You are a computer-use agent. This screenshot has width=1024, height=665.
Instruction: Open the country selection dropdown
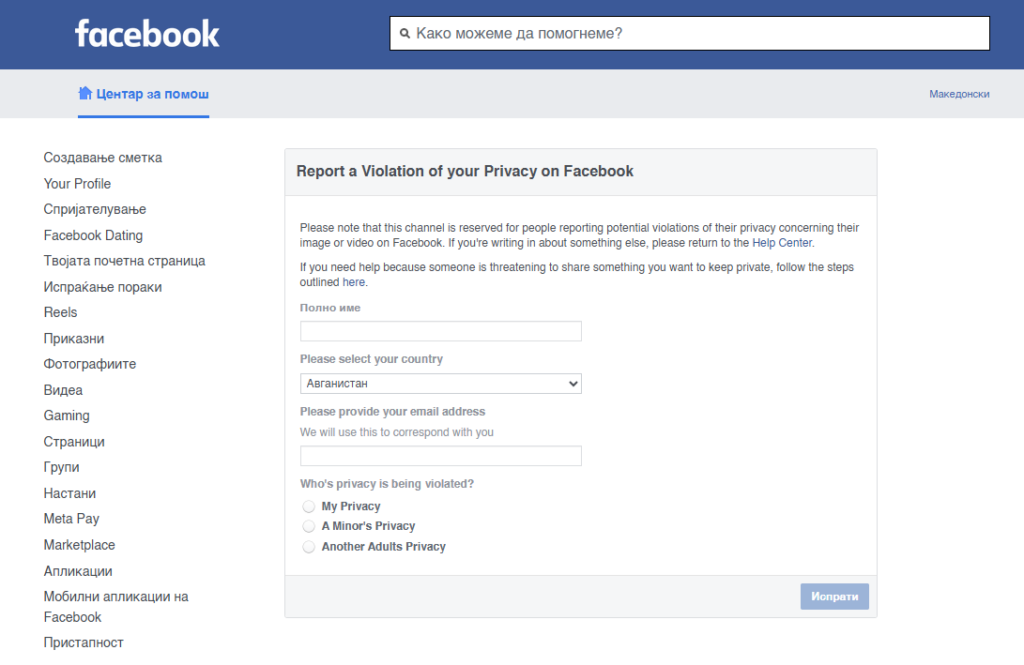[x=440, y=383]
